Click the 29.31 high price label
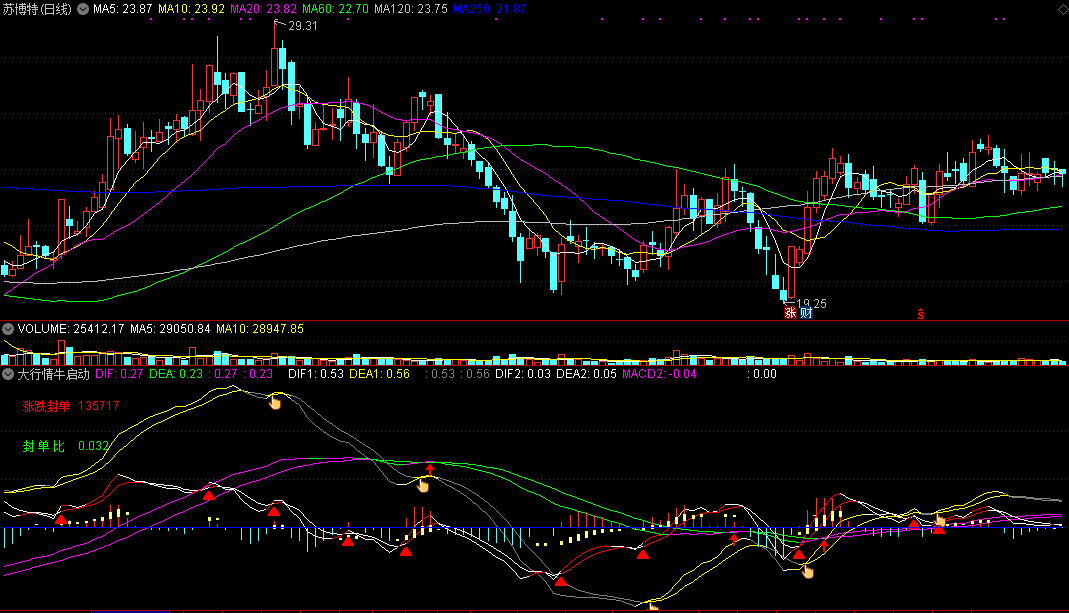 click(303, 26)
